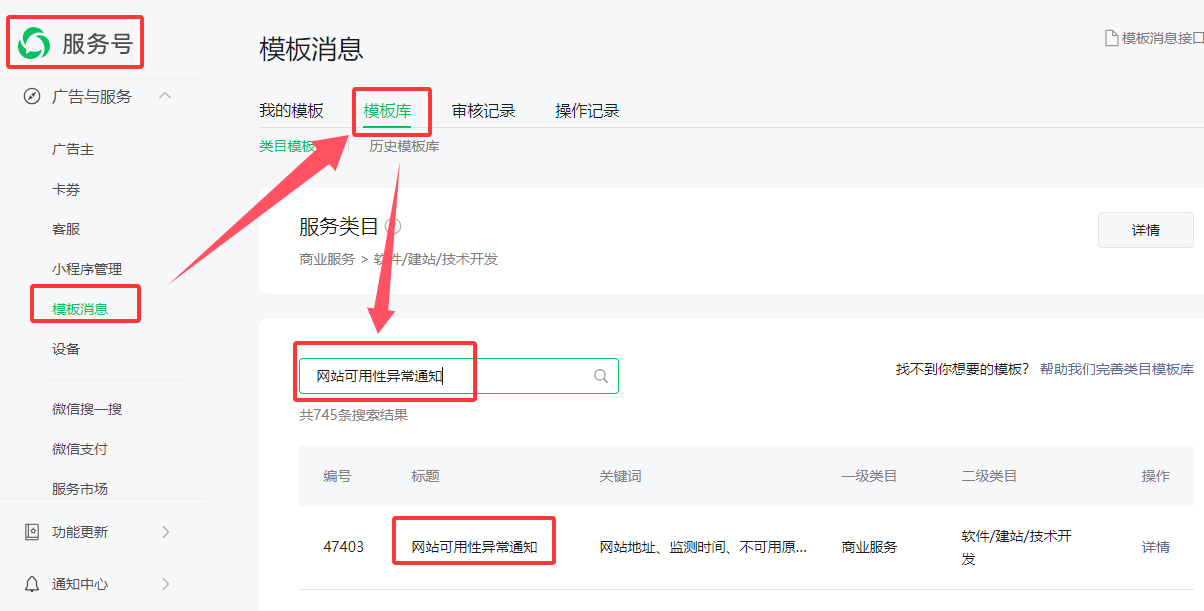Open 帮助我们完善类目模板库 link

tap(1117, 369)
